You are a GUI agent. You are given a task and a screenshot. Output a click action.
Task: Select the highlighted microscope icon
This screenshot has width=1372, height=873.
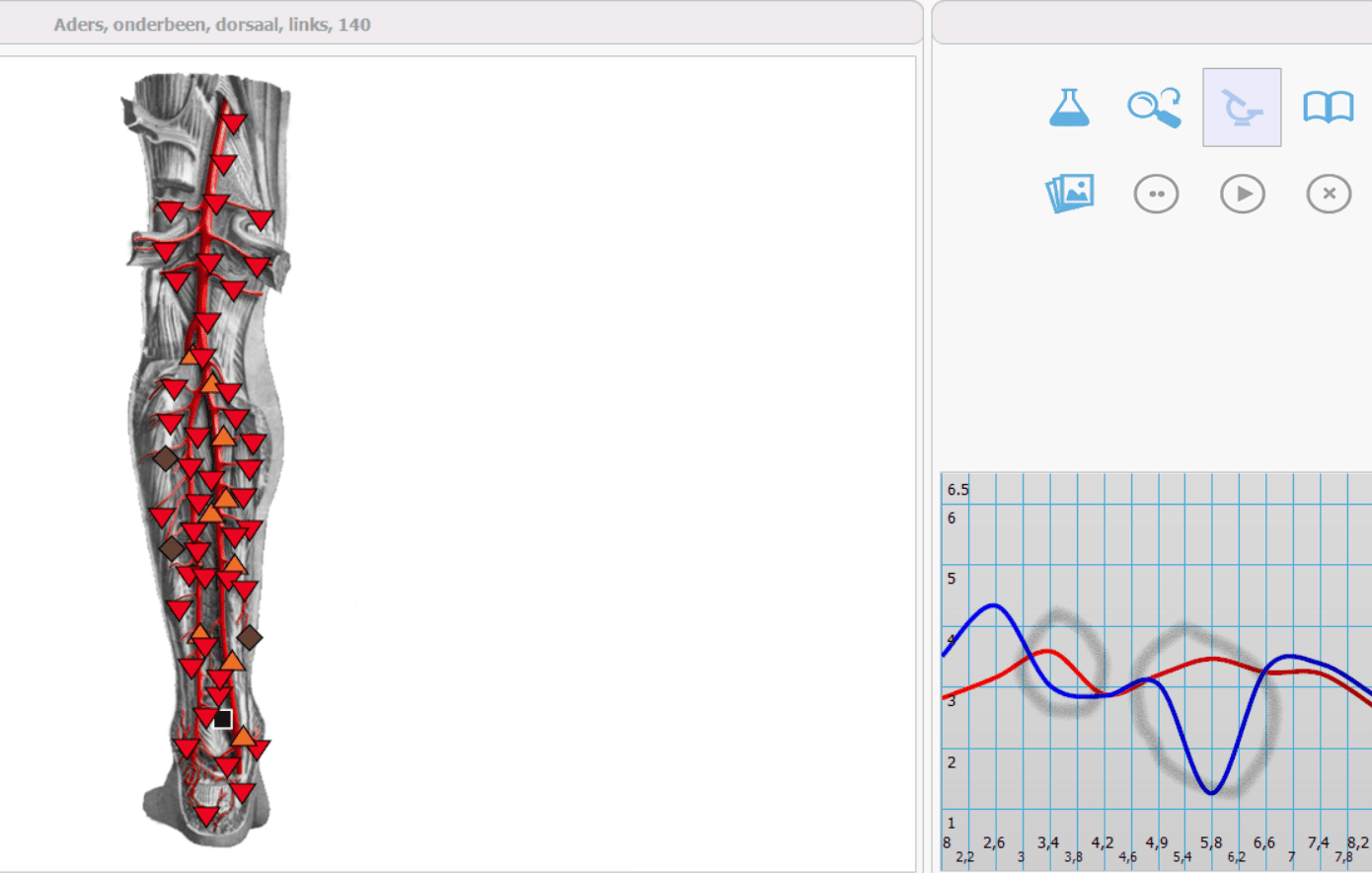pos(1242,108)
